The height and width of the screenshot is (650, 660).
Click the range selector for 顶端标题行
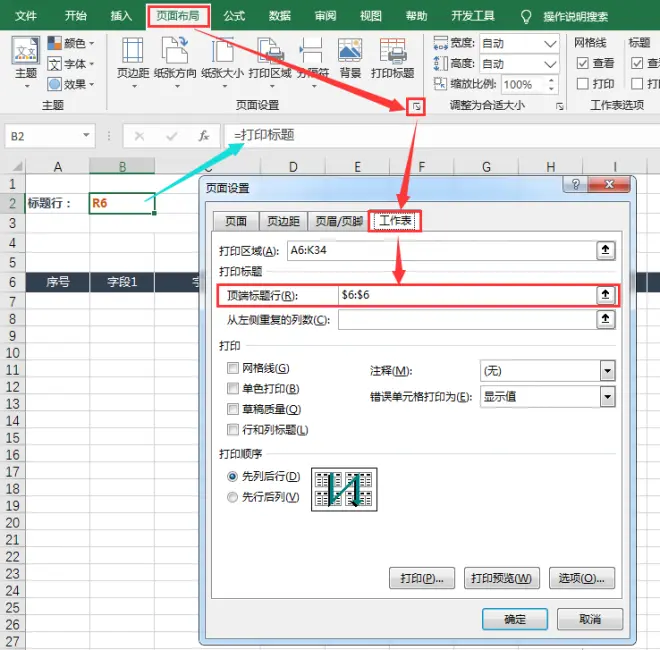coord(606,295)
